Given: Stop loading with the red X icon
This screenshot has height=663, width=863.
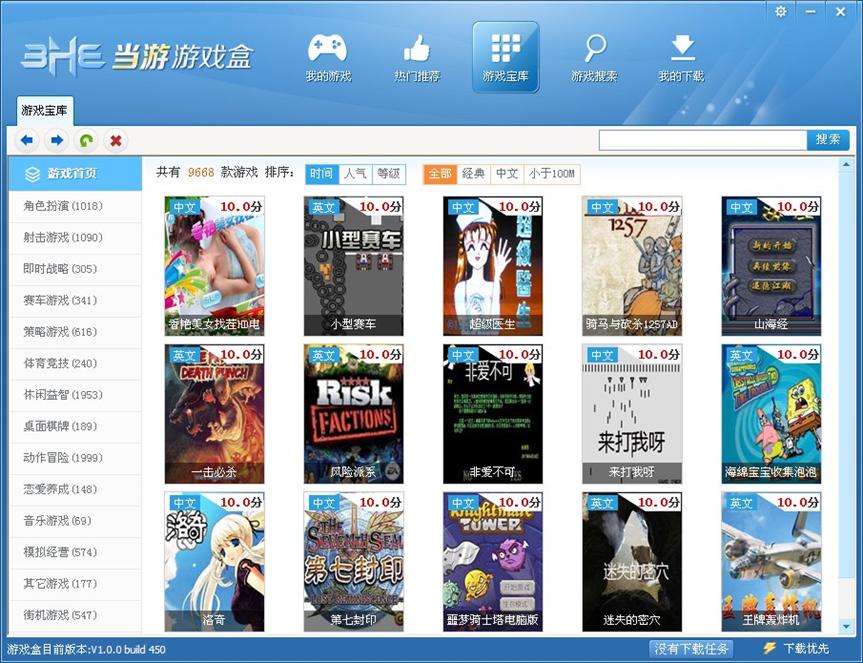Looking at the screenshot, I should [116, 140].
